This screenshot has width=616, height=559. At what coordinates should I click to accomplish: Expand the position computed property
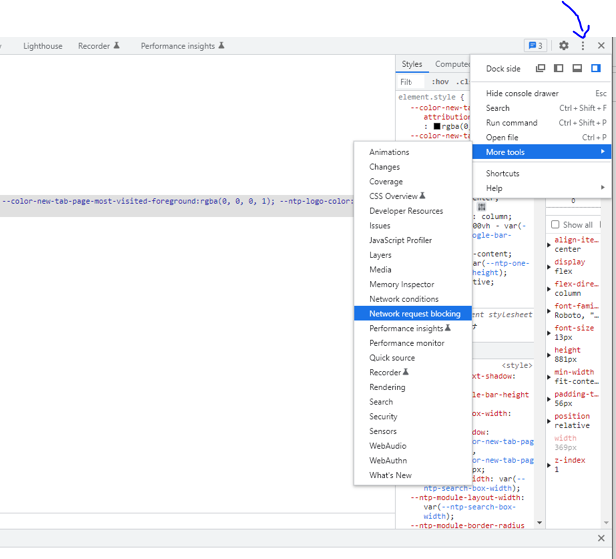[x=549, y=421]
